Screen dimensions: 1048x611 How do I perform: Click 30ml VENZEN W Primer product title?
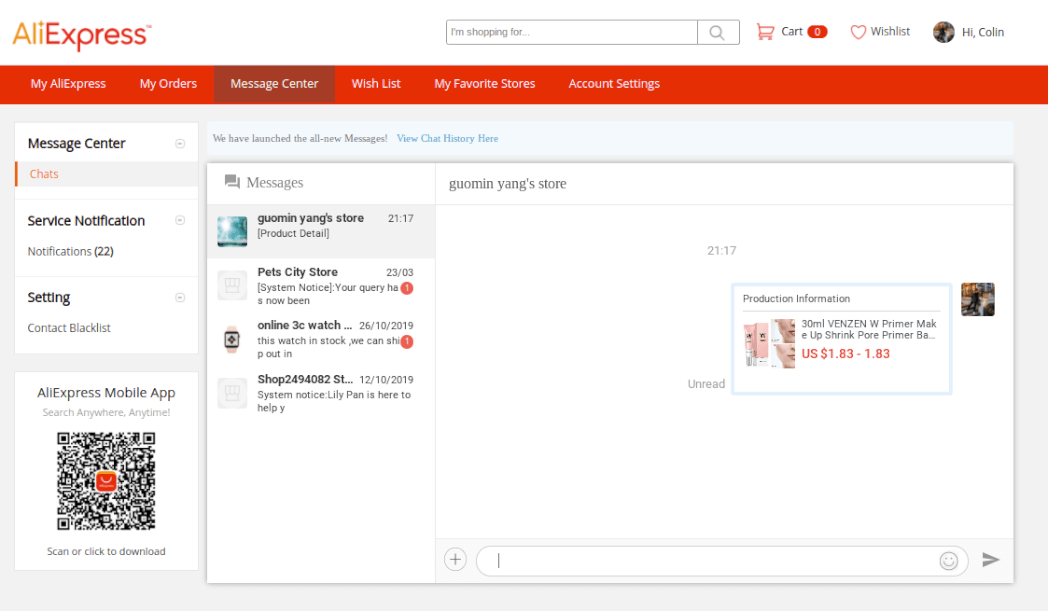click(869, 330)
